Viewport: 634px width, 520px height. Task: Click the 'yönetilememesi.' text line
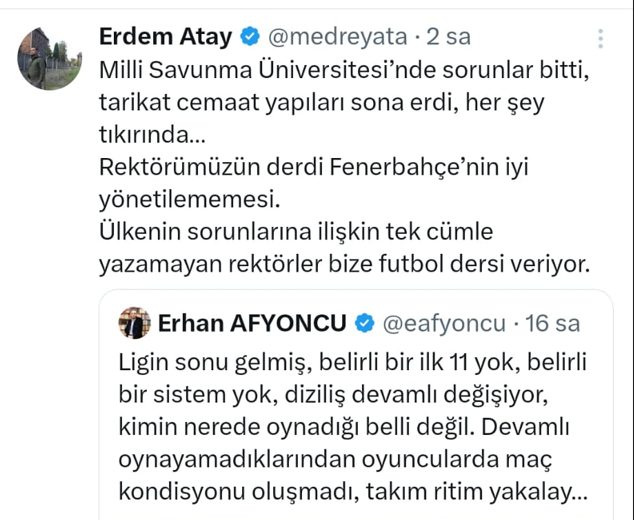coord(175,200)
